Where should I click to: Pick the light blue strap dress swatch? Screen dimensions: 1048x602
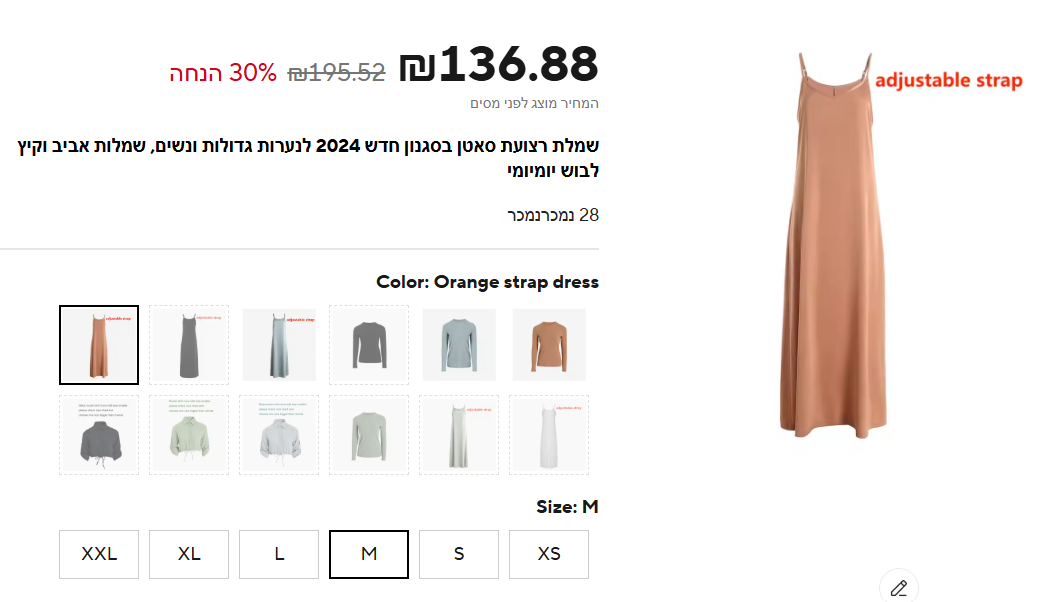(279, 345)
